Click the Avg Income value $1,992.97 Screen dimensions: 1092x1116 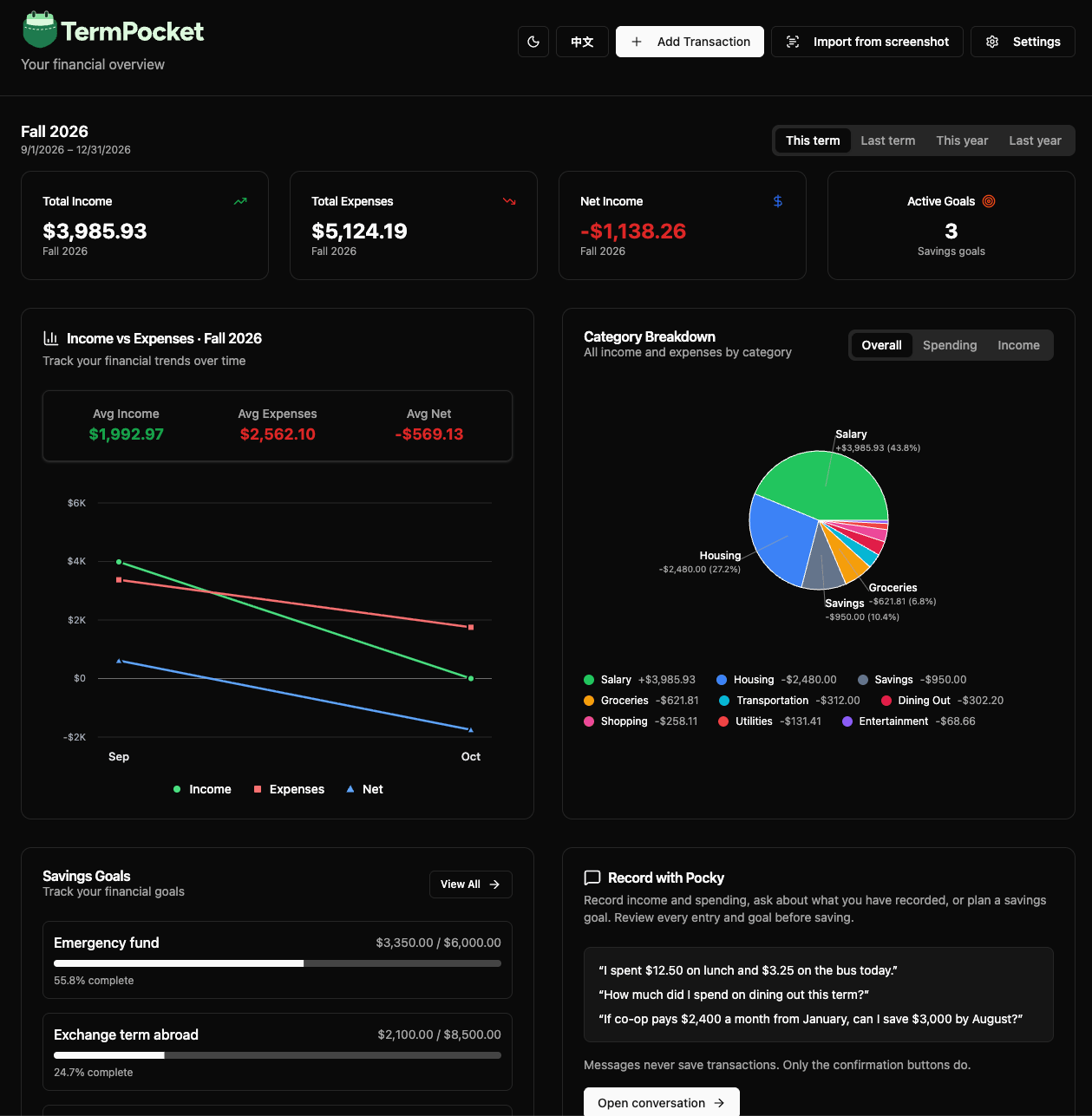point(126,434)
